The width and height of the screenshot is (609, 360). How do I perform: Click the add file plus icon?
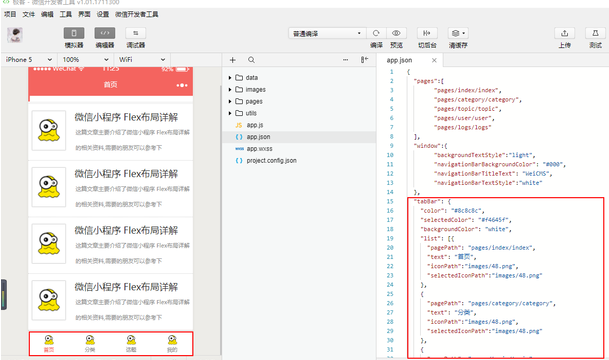click(x=233, y=60)
